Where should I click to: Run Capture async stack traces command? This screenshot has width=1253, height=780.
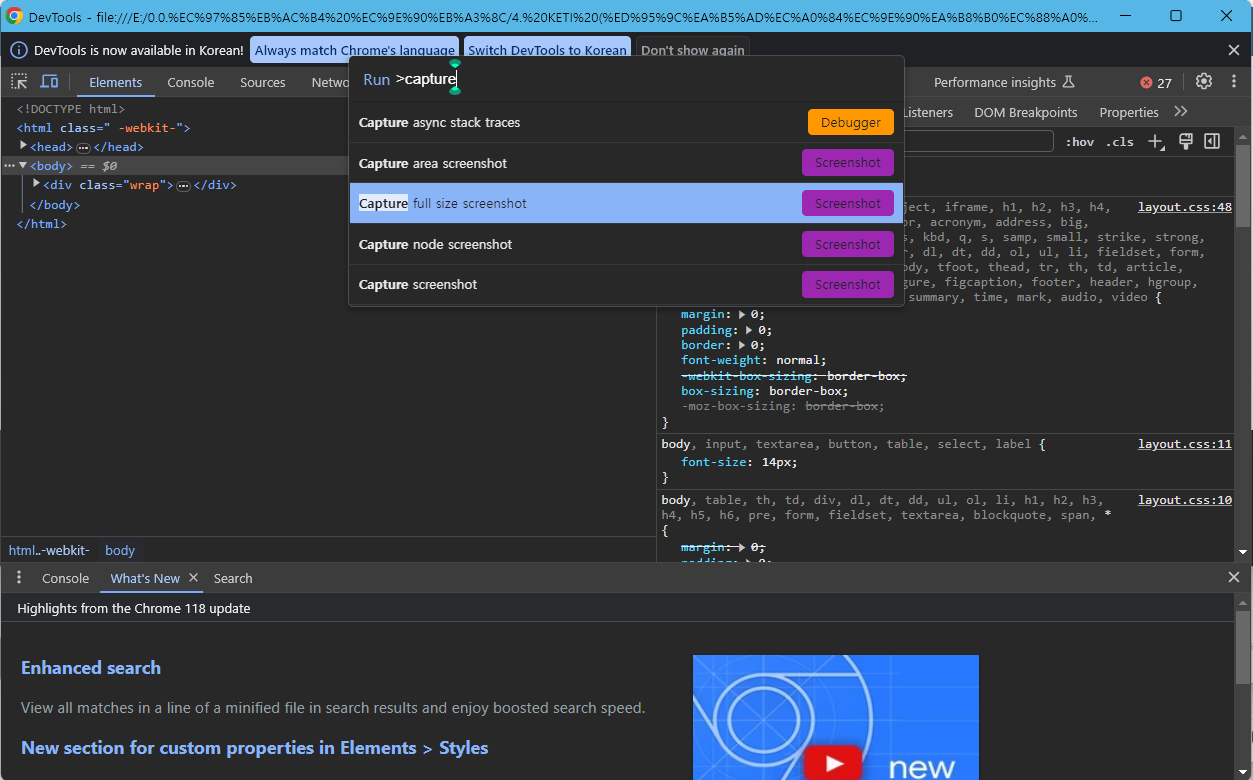pyautogui.click(x=626, y=122)
